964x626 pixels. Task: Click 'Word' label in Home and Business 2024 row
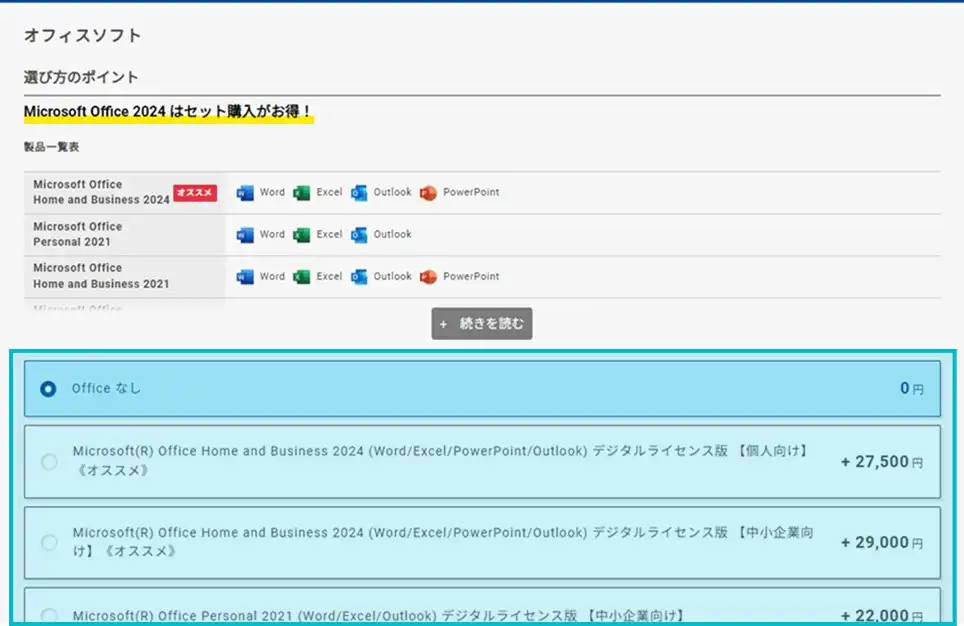(272, 192)
